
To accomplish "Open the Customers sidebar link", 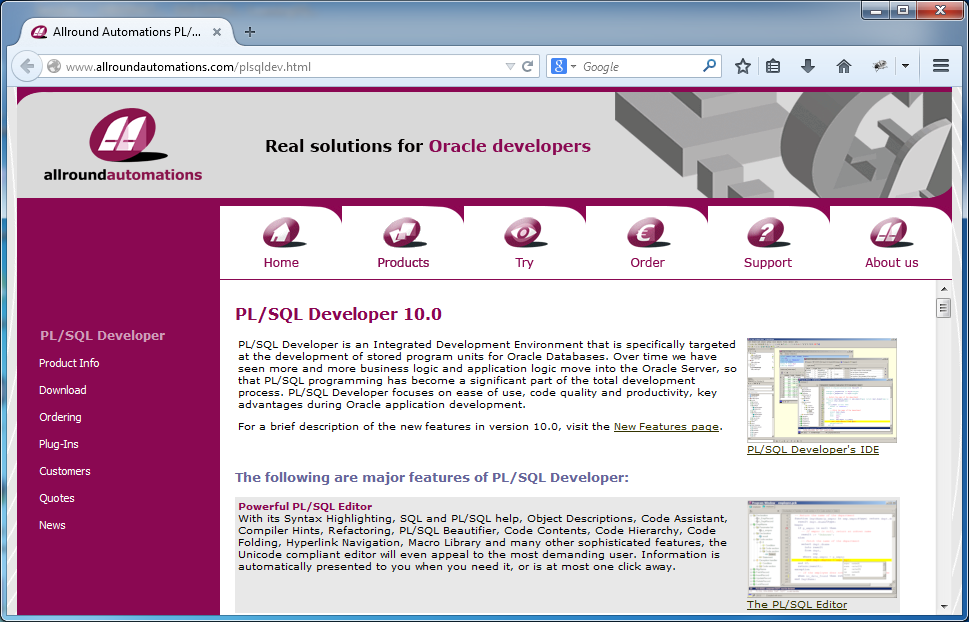I will point(65,471).
